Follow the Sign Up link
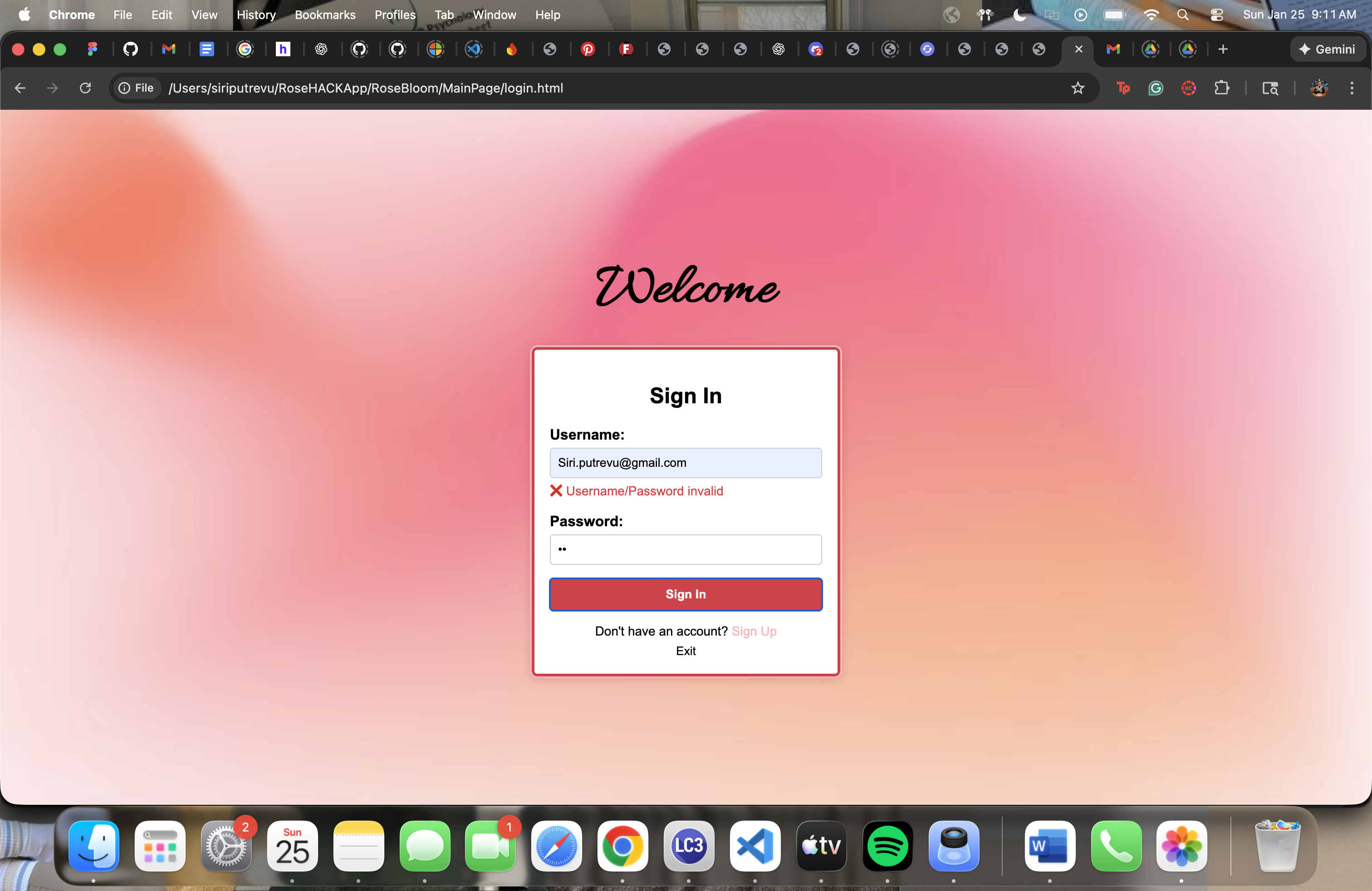 pos(754,631)
